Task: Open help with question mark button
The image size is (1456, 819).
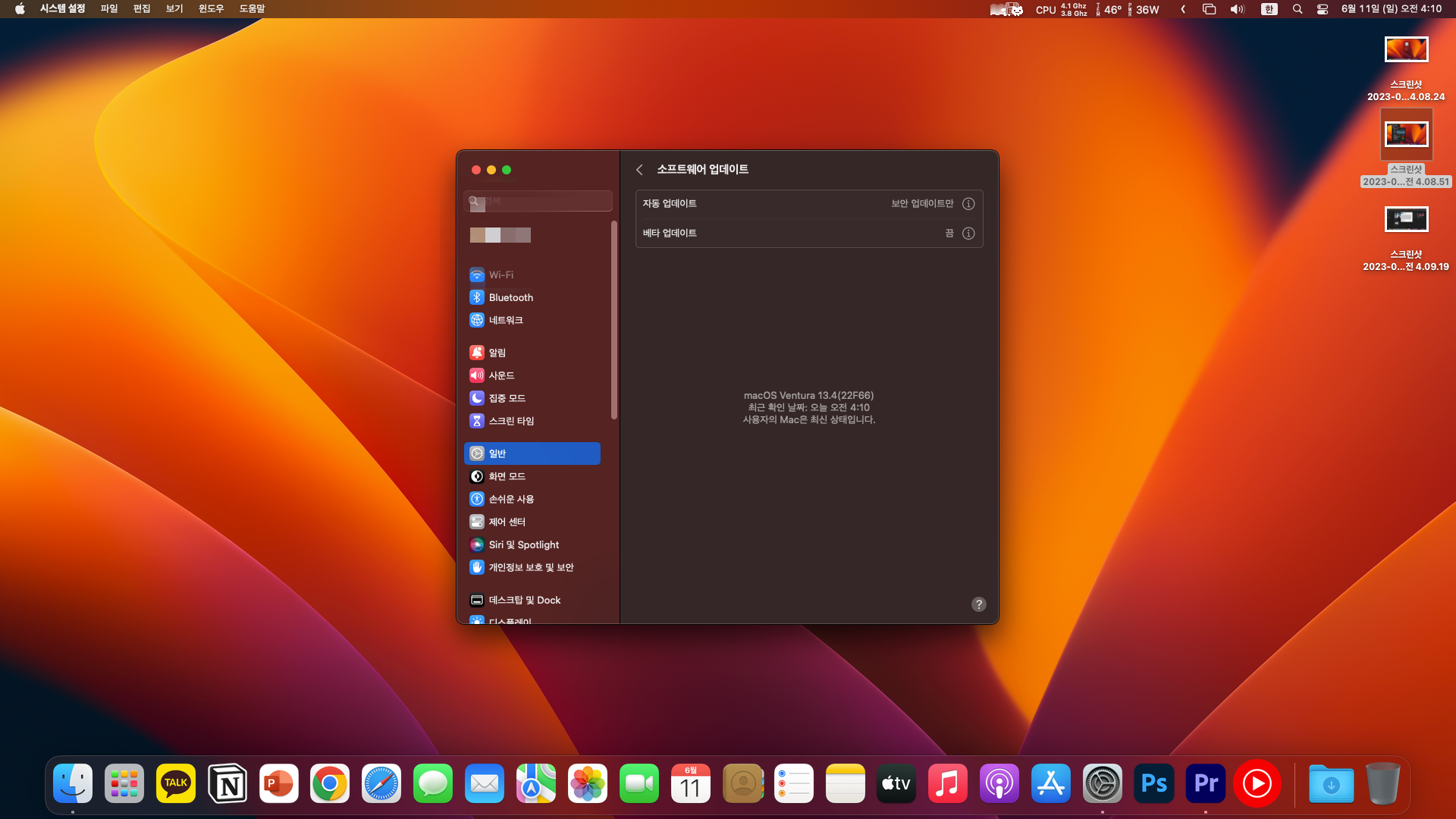Action: pos(979,604)
